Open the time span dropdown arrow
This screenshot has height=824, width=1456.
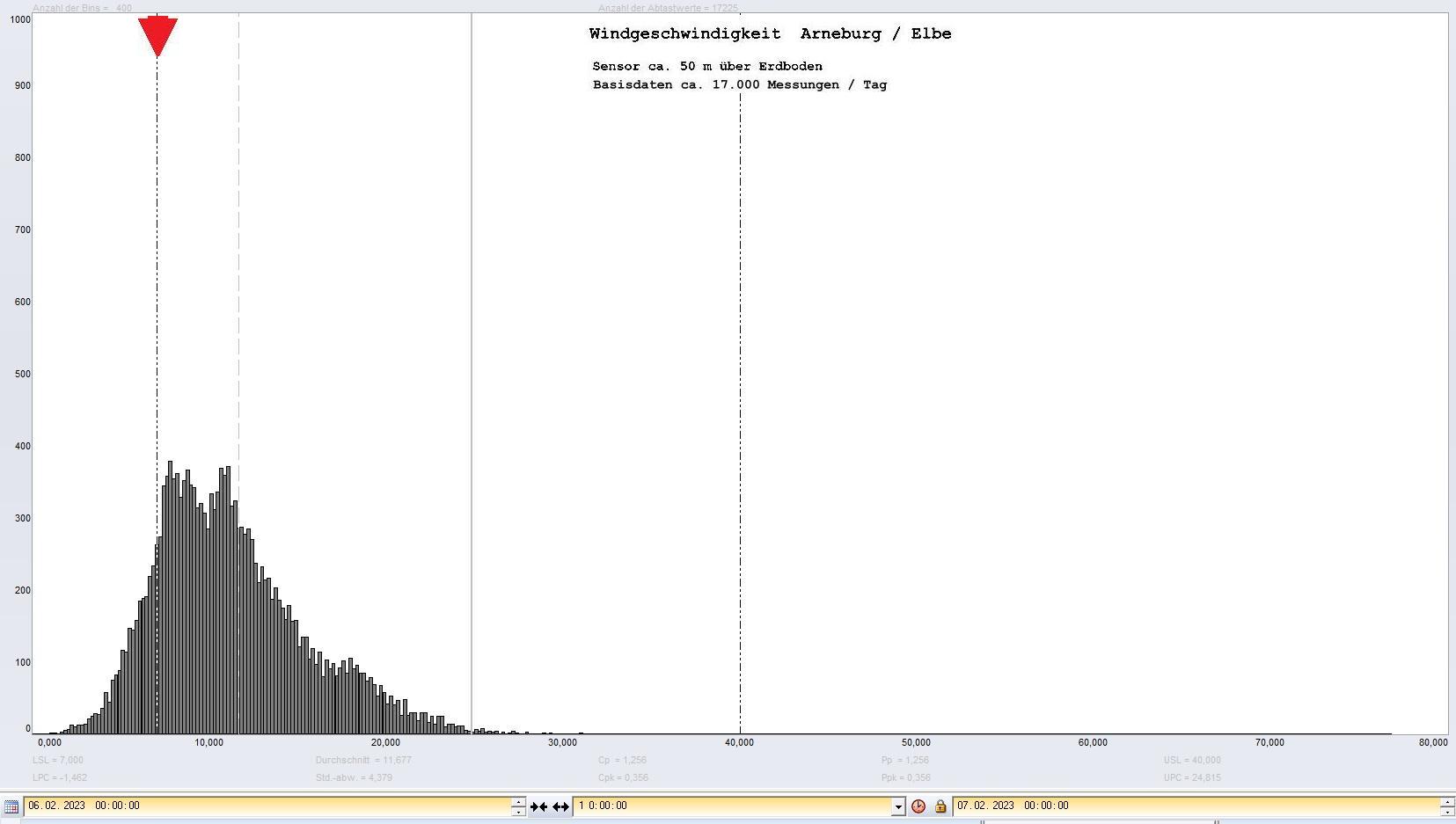[x=897, y=806]
